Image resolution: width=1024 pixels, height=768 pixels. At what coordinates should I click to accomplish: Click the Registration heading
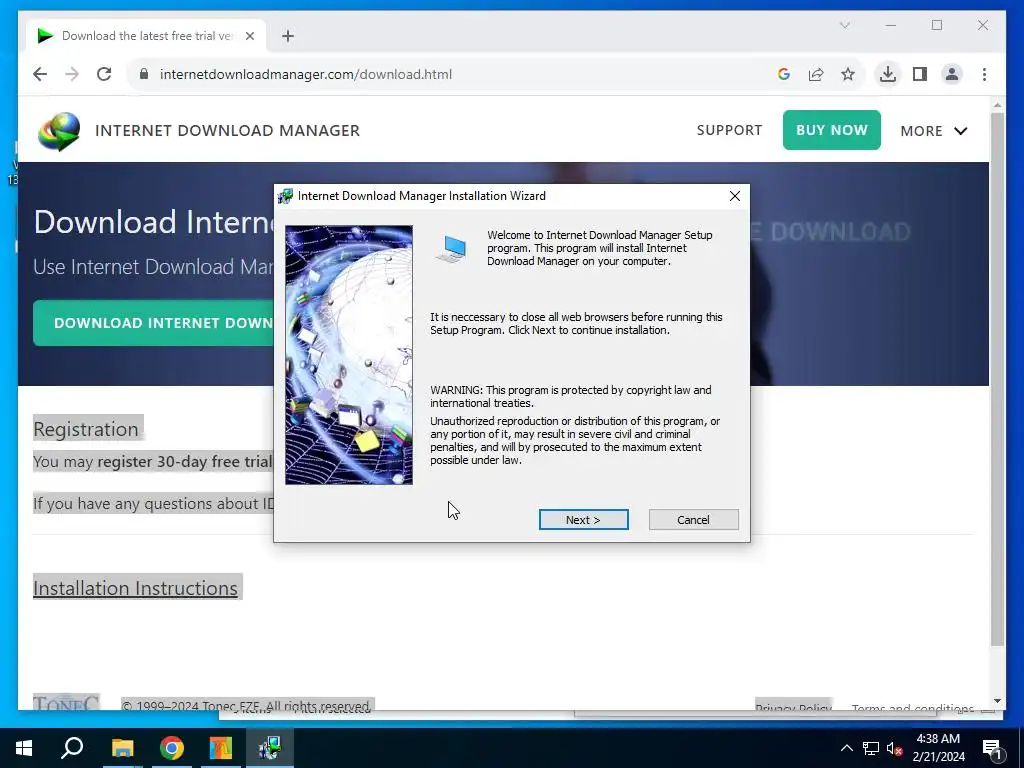86,429
